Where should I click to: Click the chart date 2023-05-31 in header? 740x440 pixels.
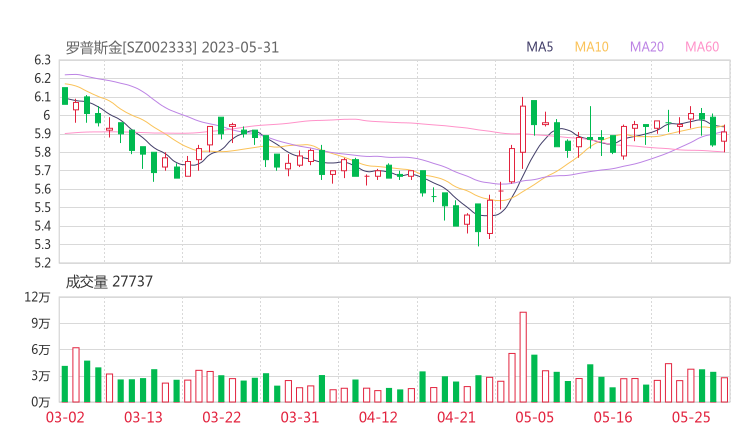(240, 47)
